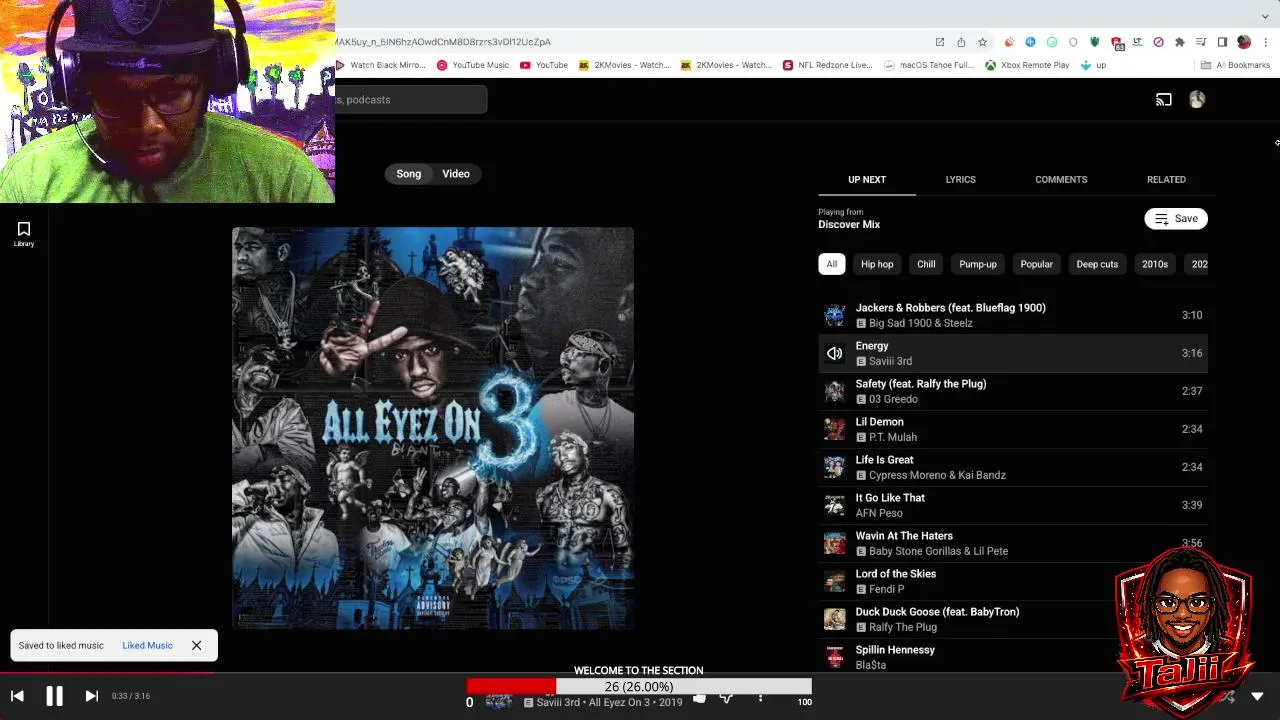Viewport: 1280px width, 720px height.
Task: Click the Lord of the Skies thumbnail
Action: pyautogui.click(x=834, y=581)
